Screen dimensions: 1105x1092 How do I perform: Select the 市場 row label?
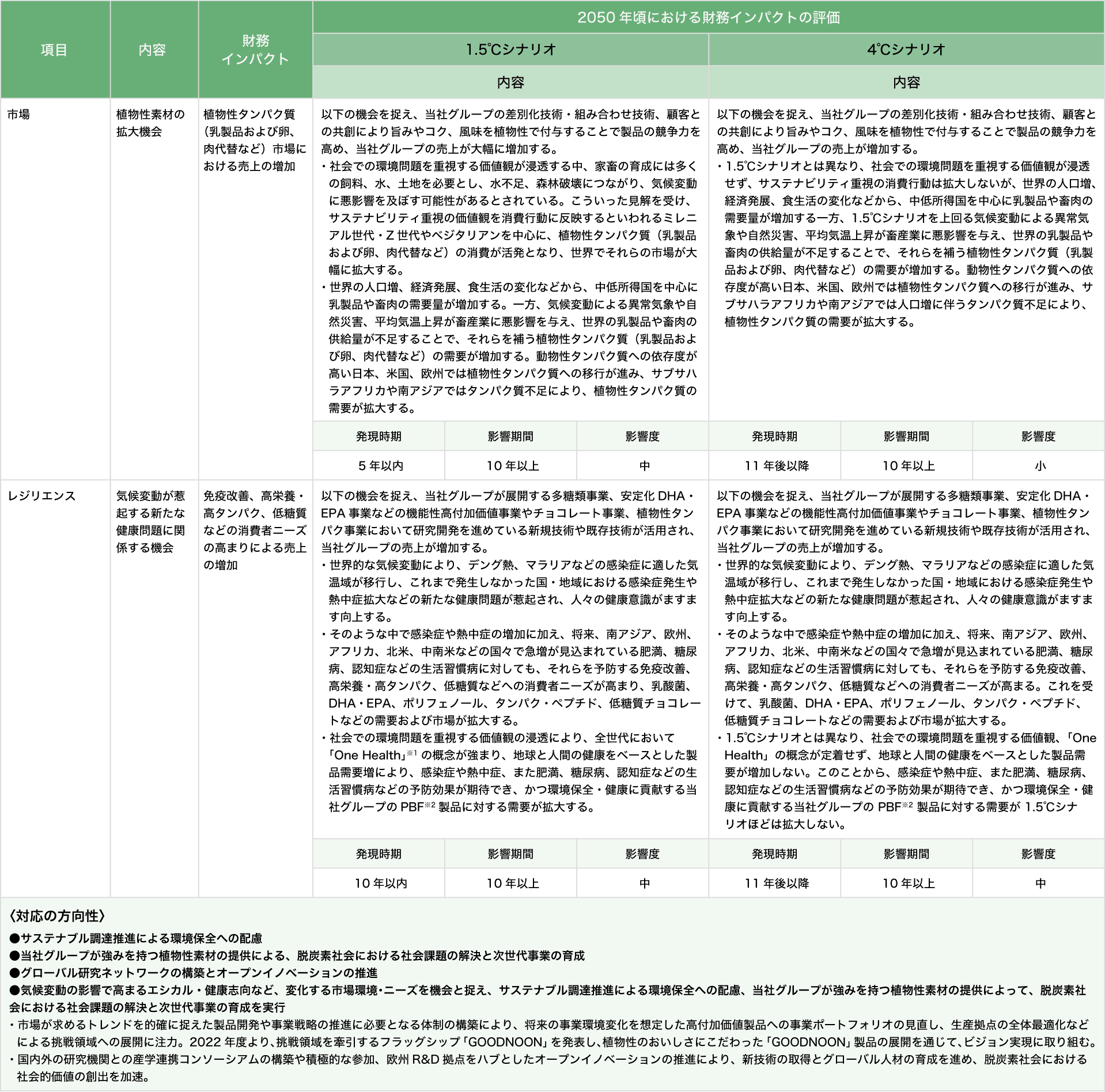[x=18, y=115]
